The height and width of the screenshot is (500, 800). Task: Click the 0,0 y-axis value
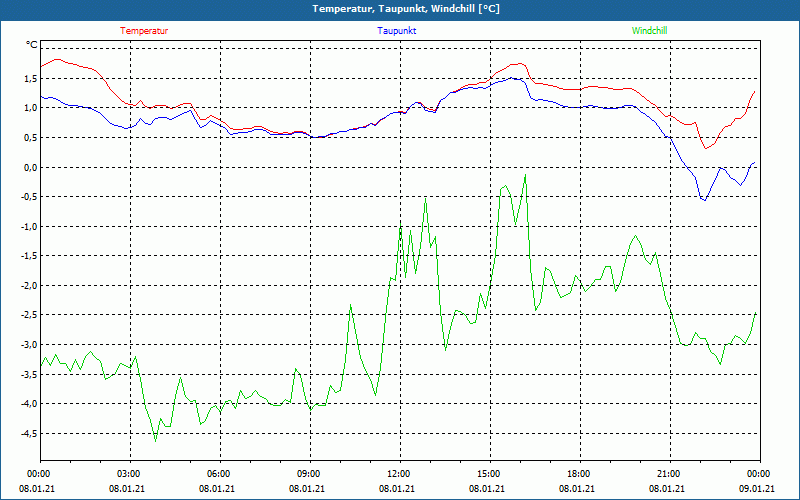[x=31, y=167]
